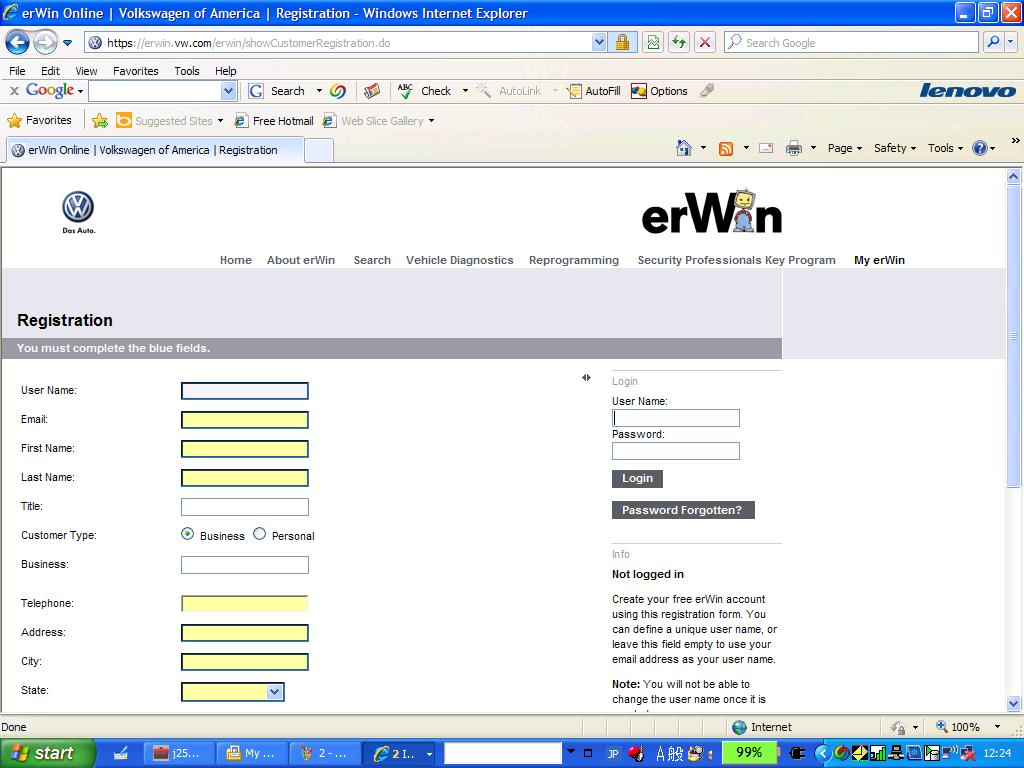Click the Password Forgotten? button

(683, 510)
